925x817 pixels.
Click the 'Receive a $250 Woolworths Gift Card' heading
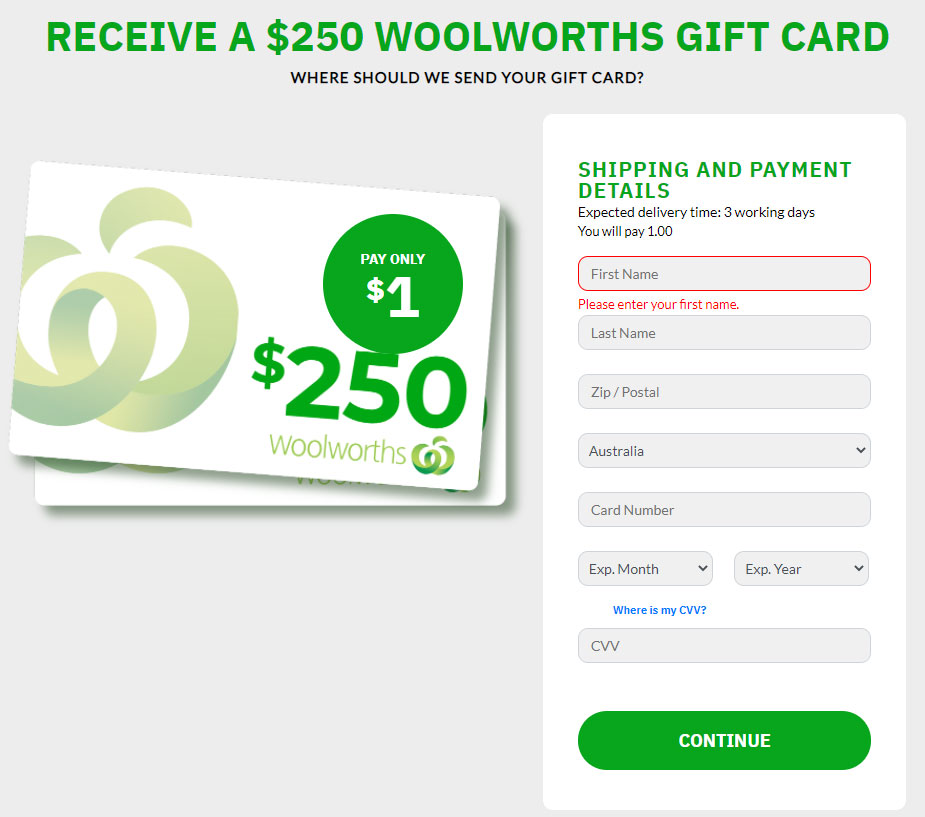pyautogui.click(x=467, y=37)
